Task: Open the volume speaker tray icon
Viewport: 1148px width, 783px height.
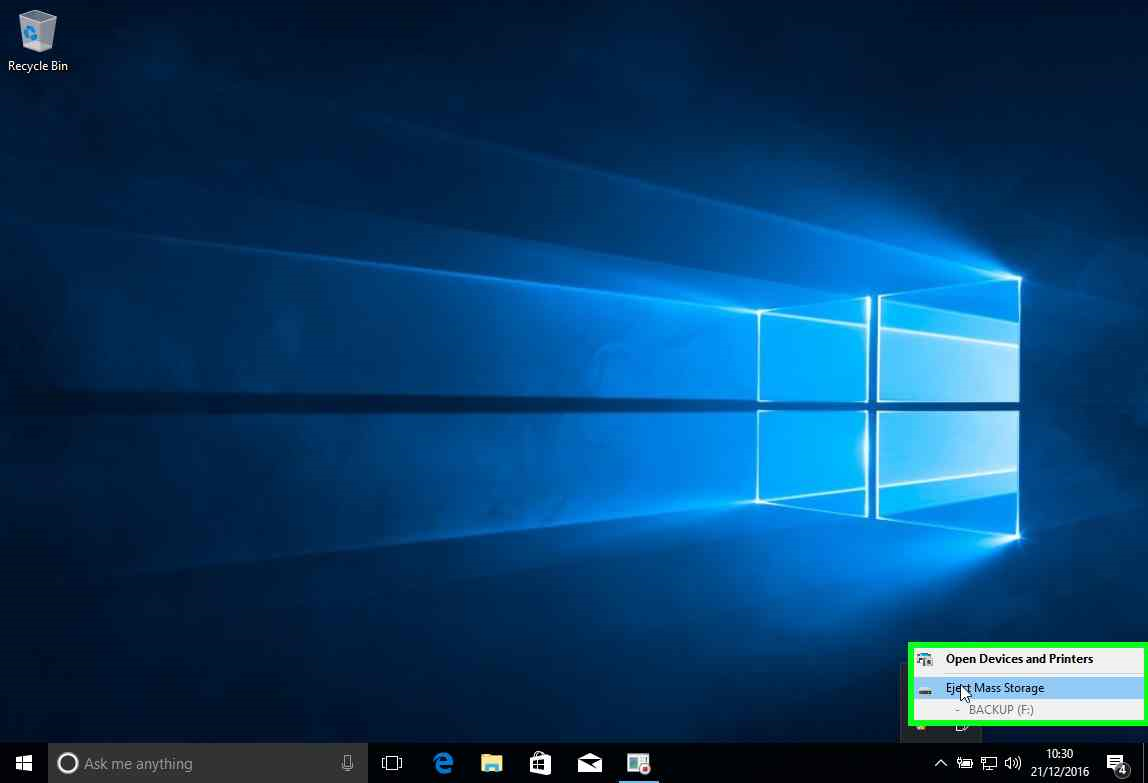Action: tap(1013, 763)
